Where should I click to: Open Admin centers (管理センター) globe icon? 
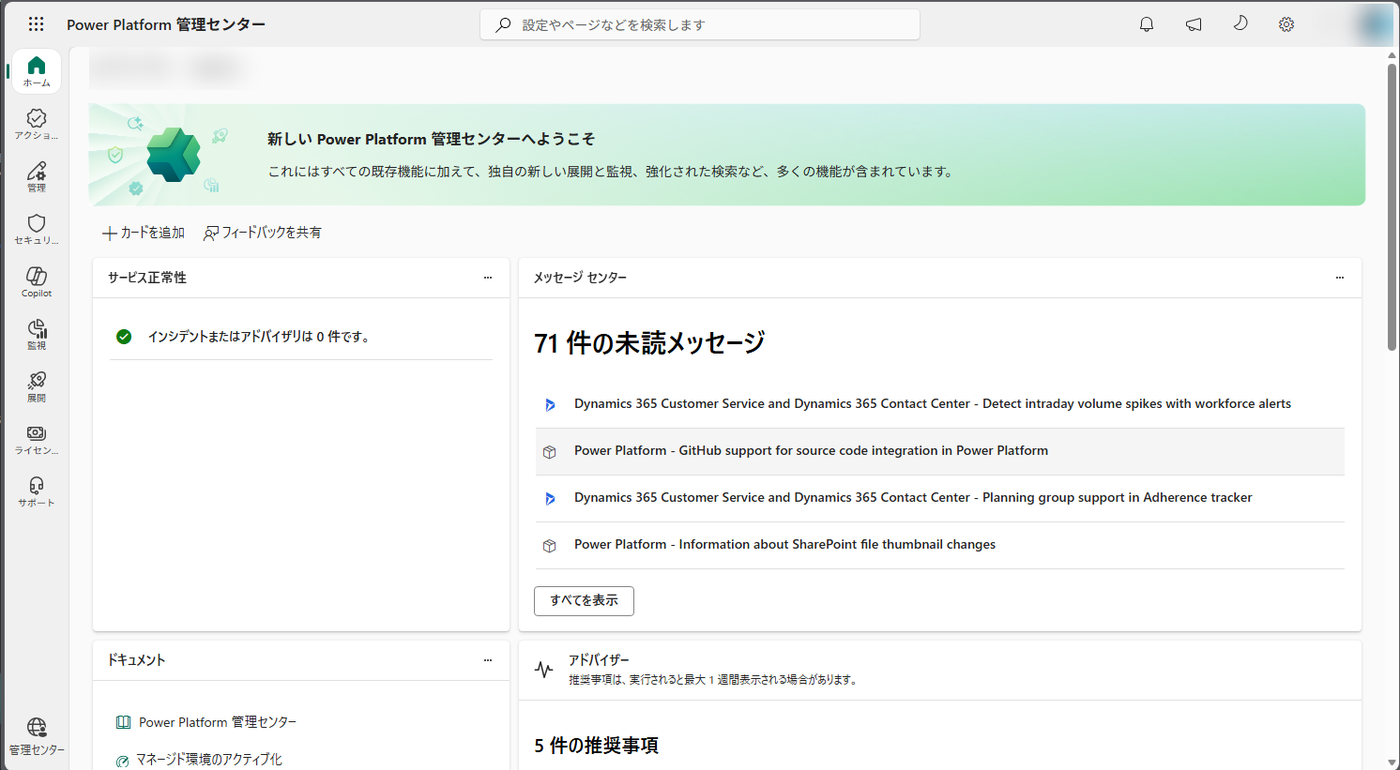pos(36,737)
